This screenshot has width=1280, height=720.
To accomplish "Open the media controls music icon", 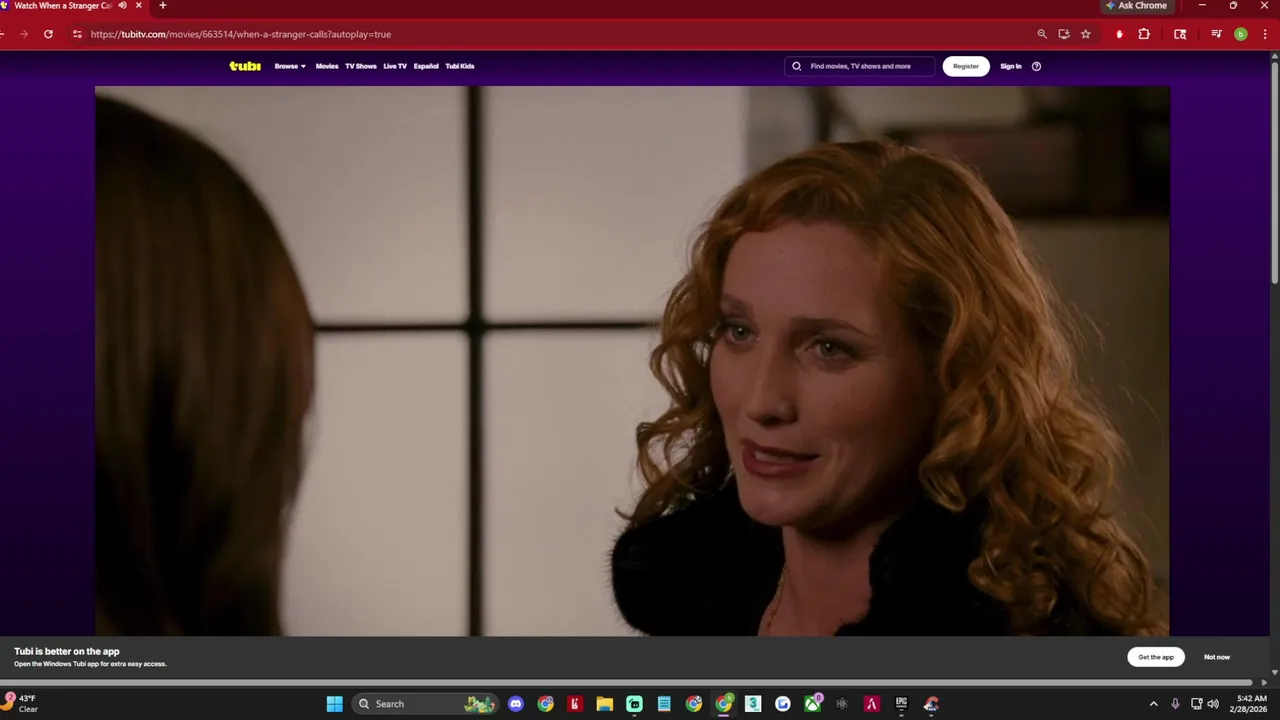I will coord(1216,34).
